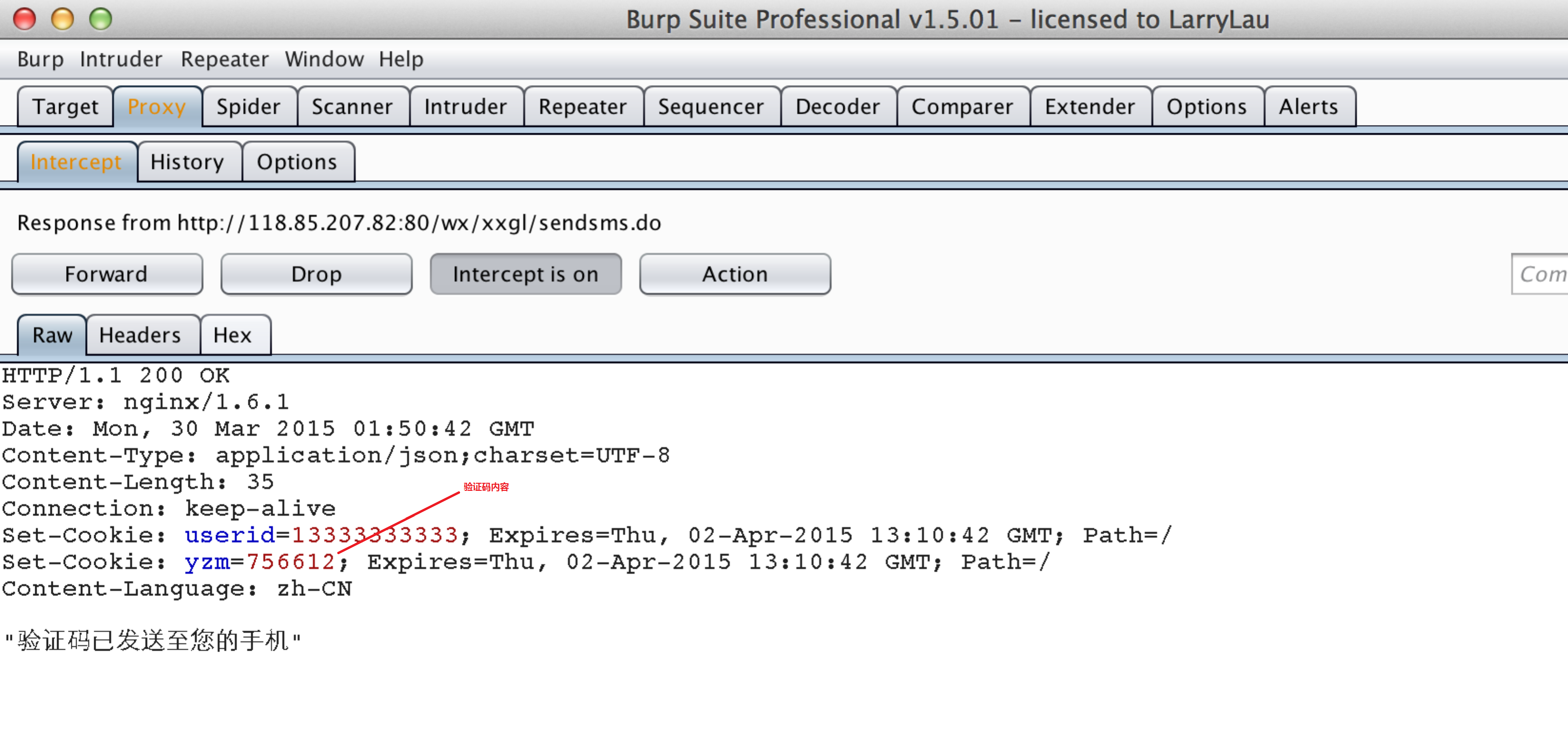Viewport: 1568px width, 742px height.
Task: View the Alerts tab
Action: click(1309, 107)
